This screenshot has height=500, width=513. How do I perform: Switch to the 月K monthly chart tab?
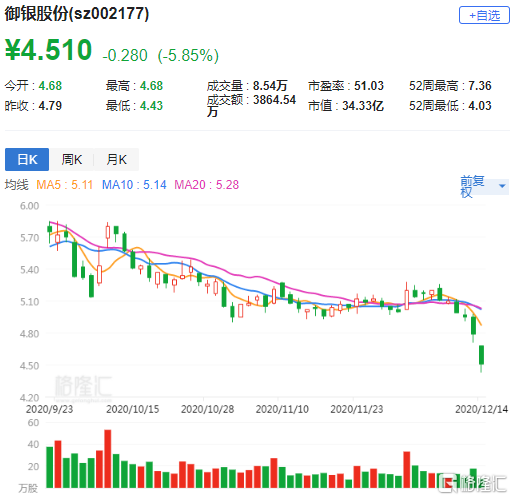coord(116,159)
